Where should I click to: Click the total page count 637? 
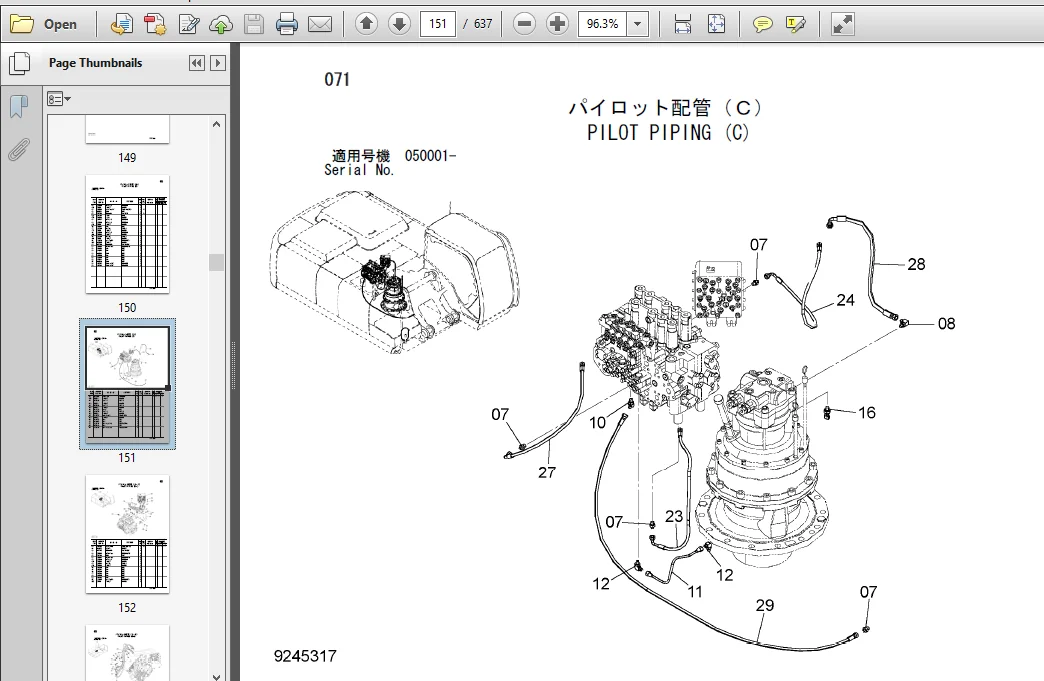click(483, 24)
